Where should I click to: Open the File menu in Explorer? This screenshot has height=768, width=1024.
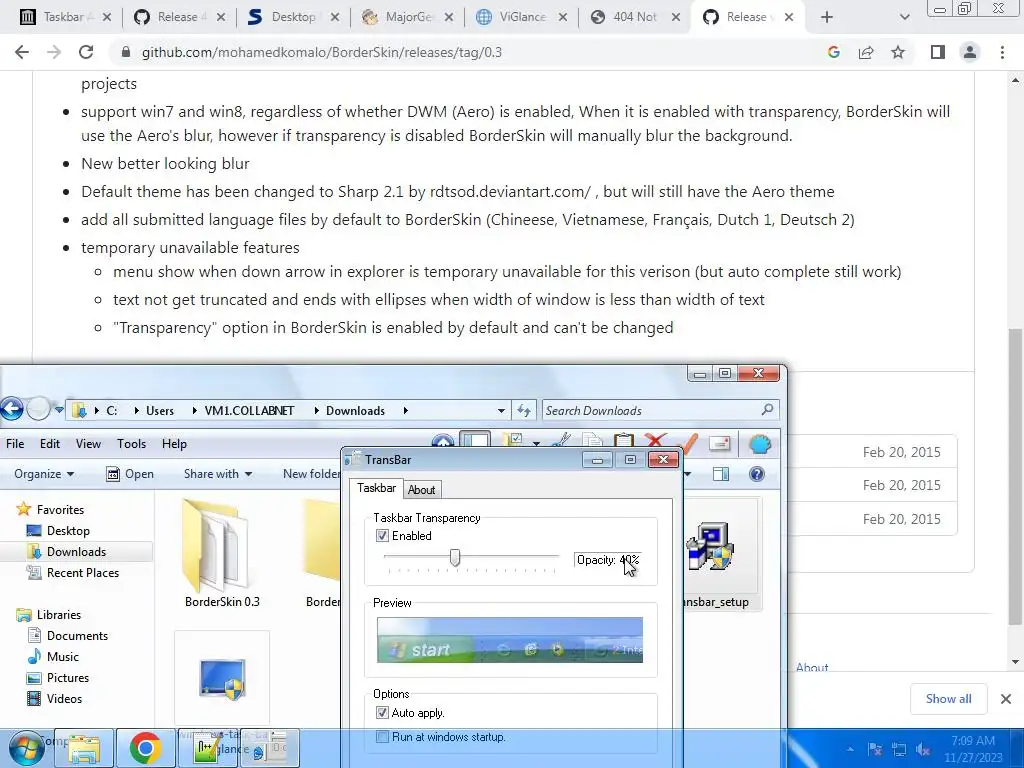[15, 444]
